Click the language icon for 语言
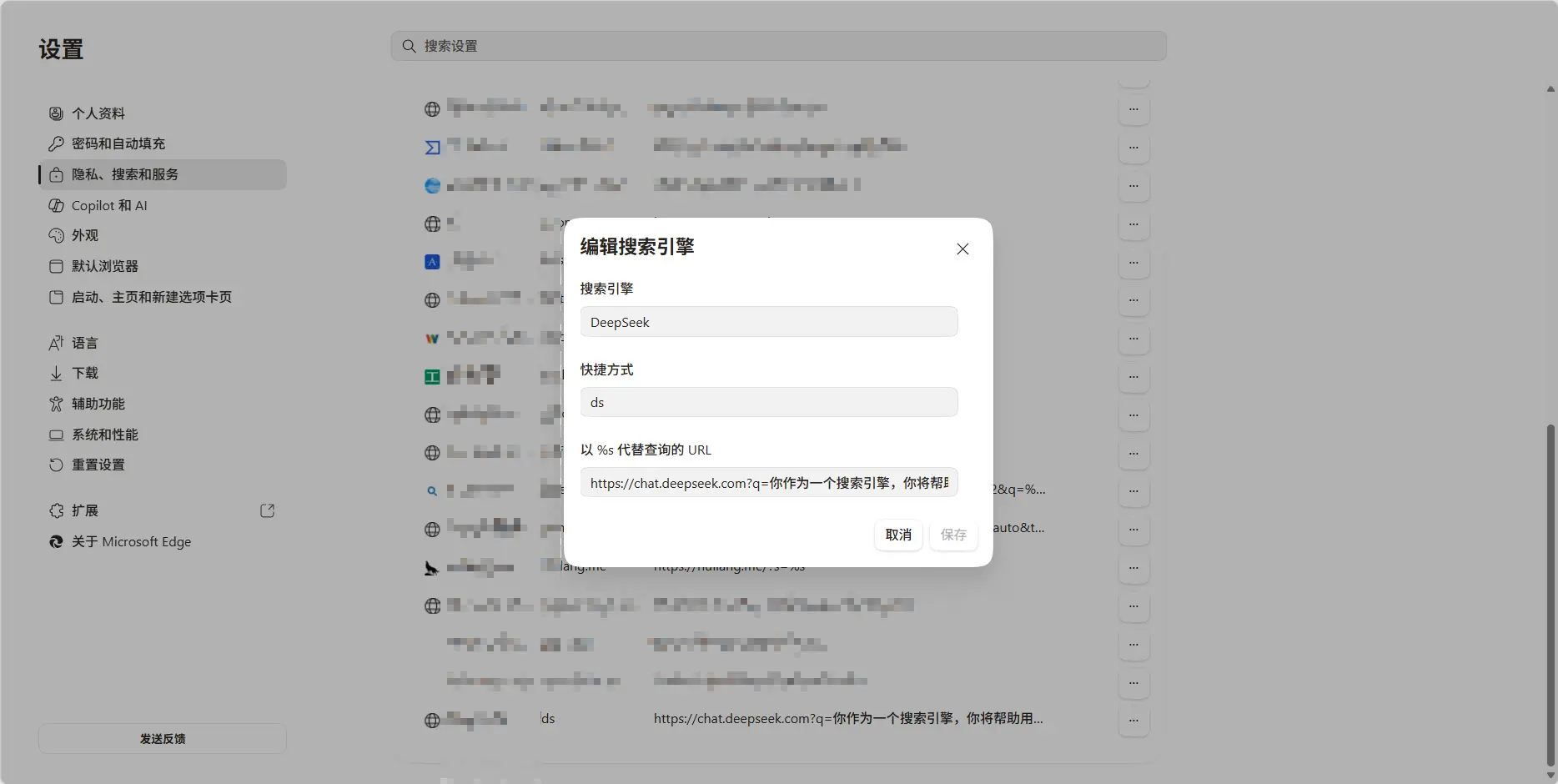This screenshot has width=1558, height=784. coord(56,343)
